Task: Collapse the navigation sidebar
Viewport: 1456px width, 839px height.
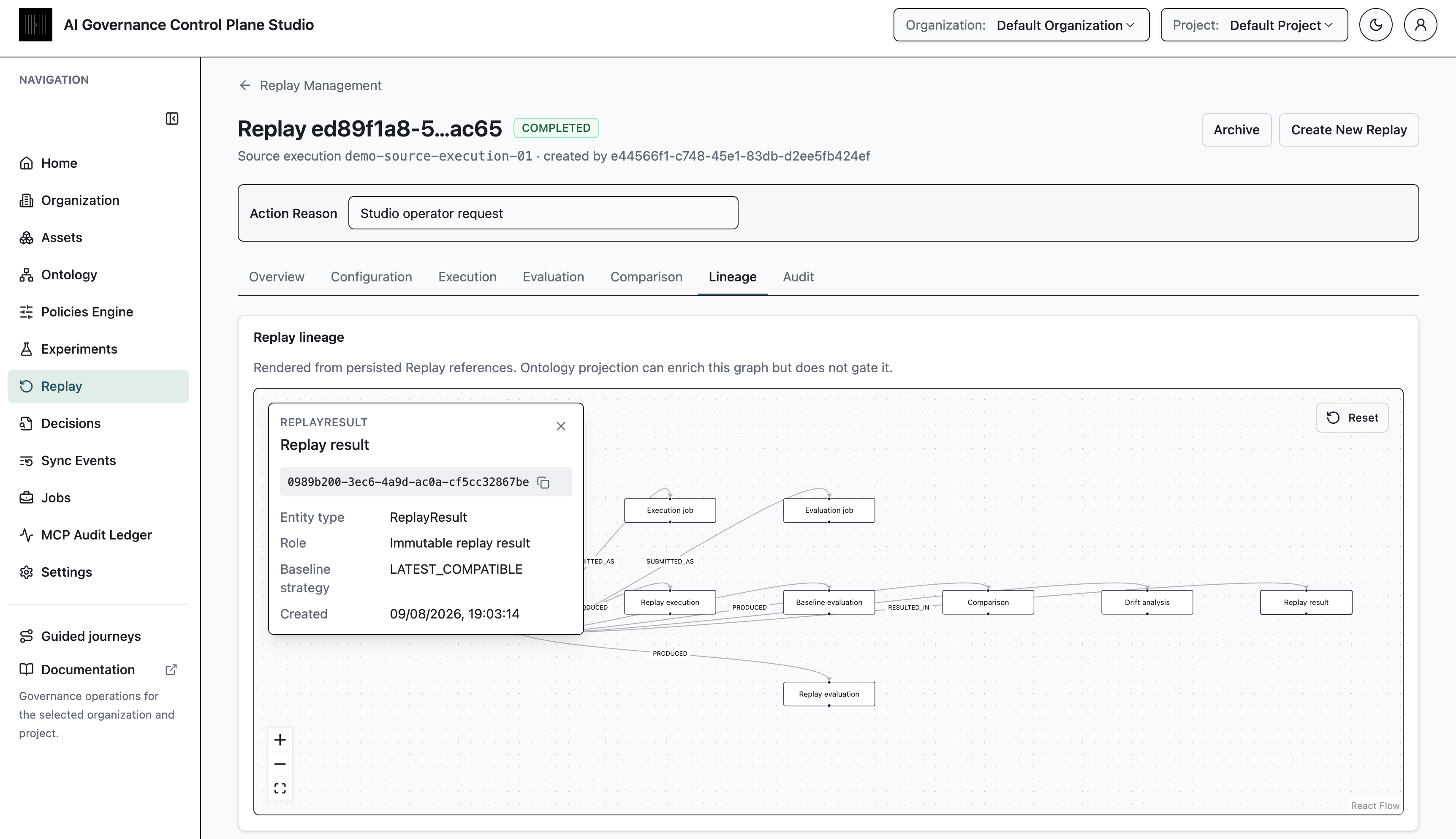Action: 171,119
